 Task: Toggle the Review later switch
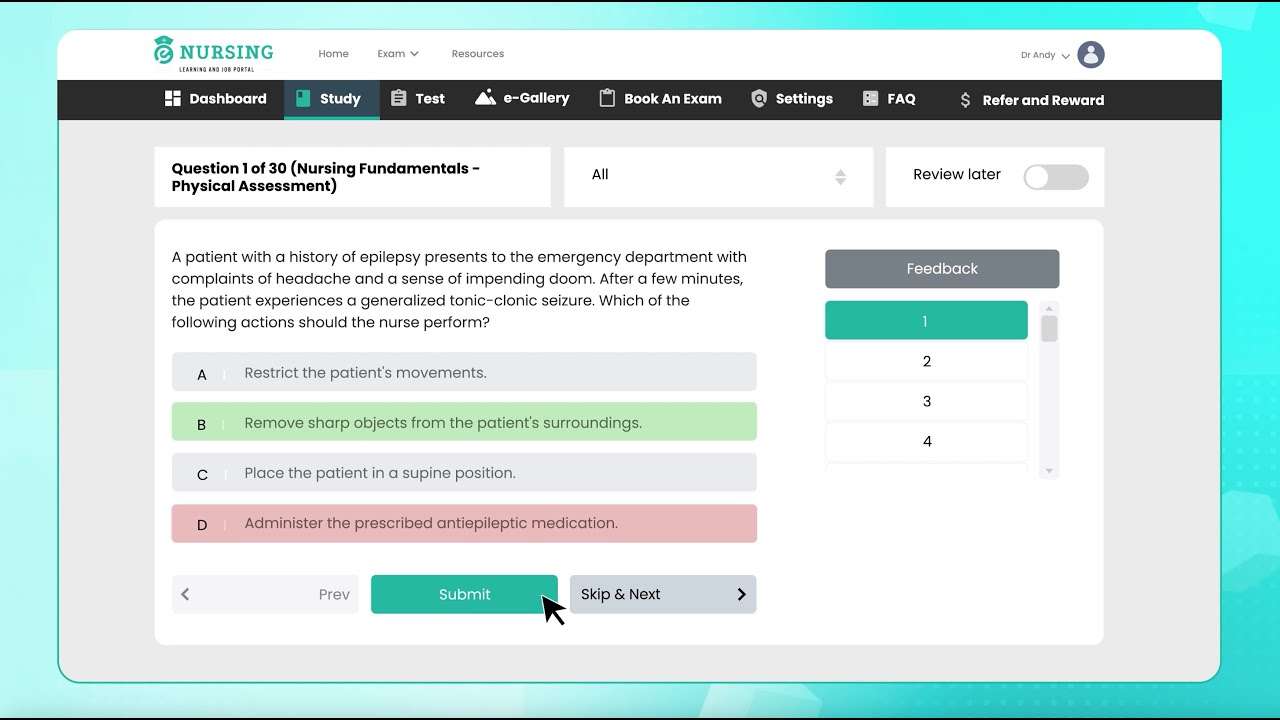(x=1056, y=177)
